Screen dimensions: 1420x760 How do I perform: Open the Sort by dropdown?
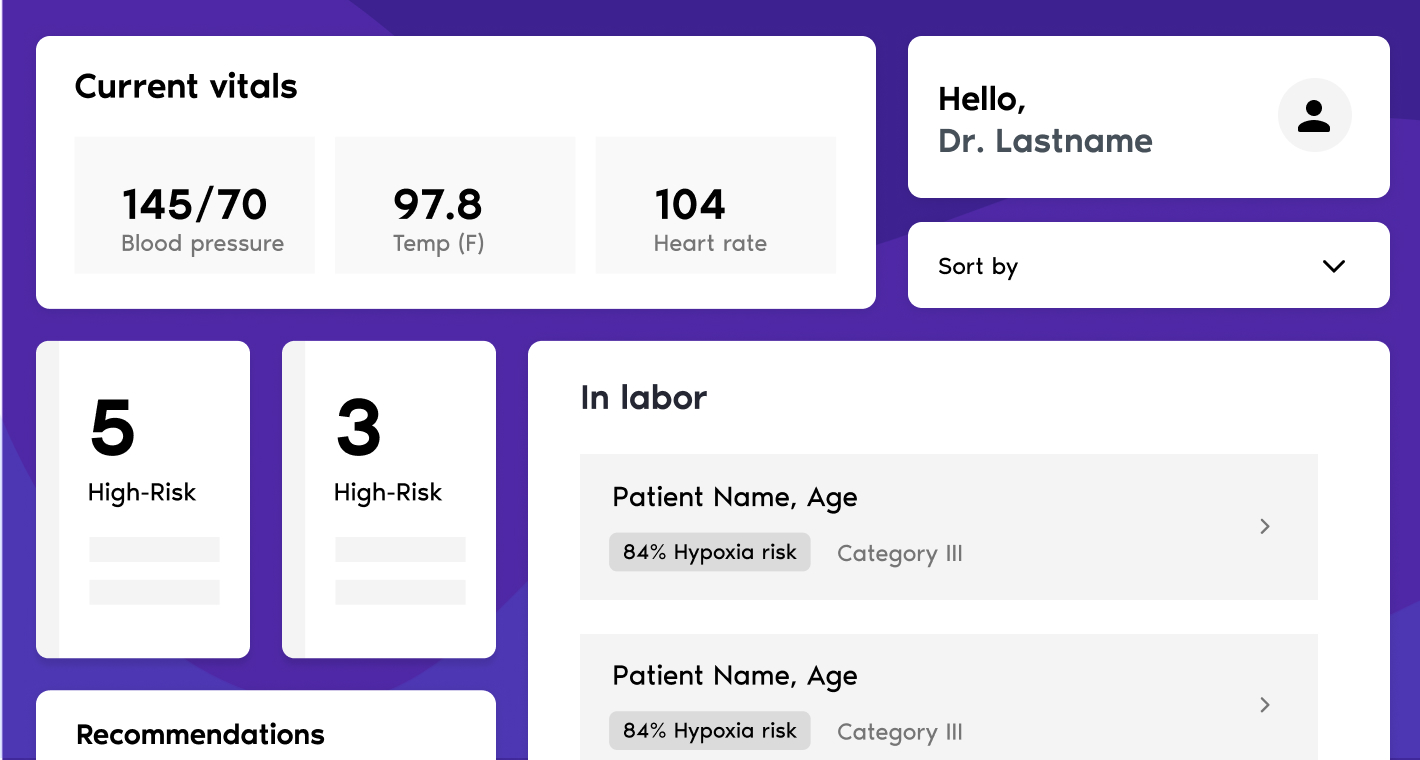point(1147,266)
